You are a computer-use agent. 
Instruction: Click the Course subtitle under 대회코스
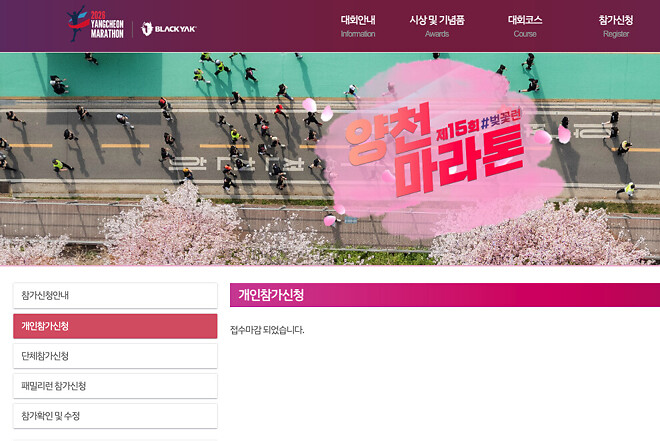coord(525,34)
